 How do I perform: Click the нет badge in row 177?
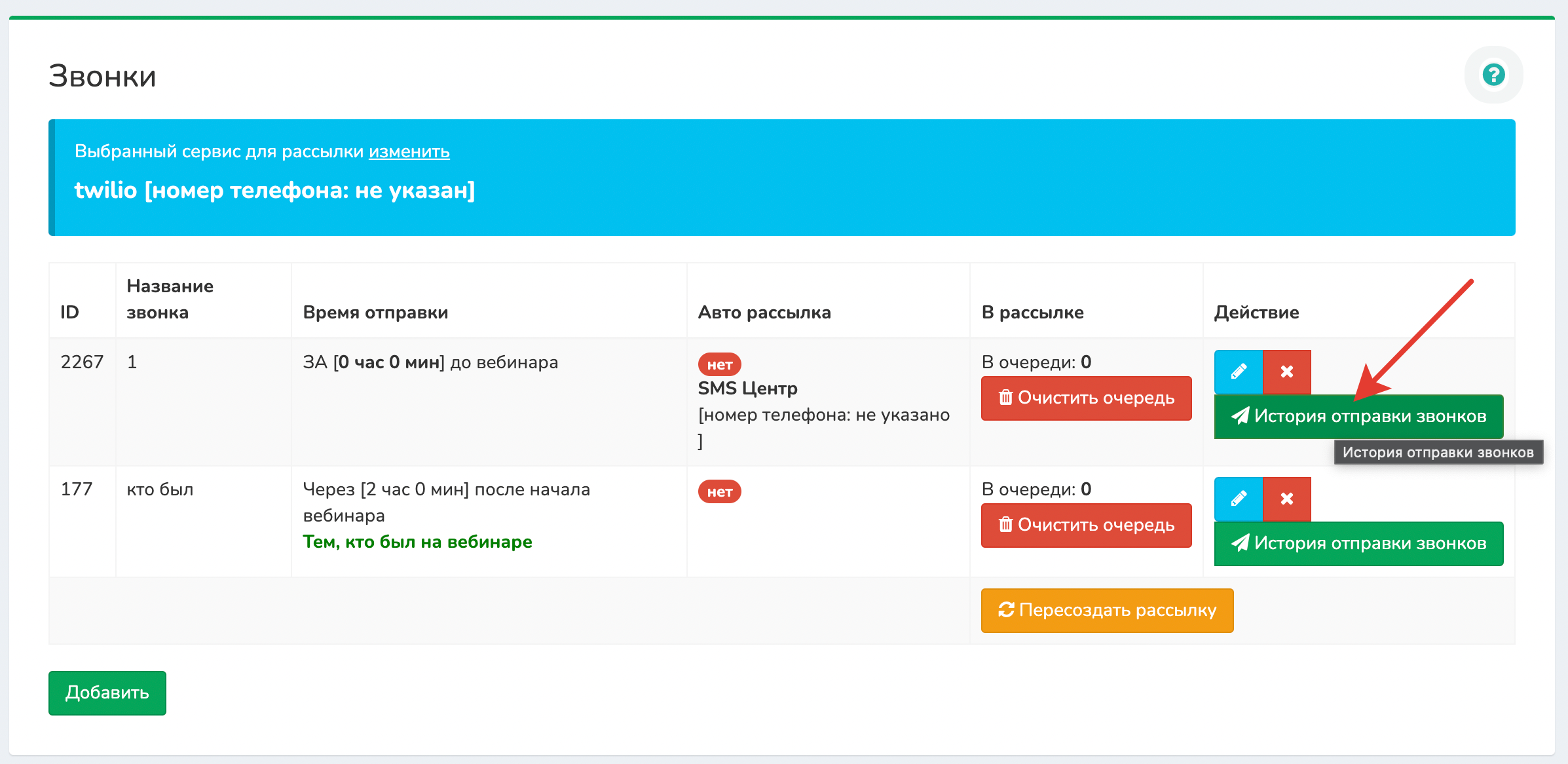point(719,491)
